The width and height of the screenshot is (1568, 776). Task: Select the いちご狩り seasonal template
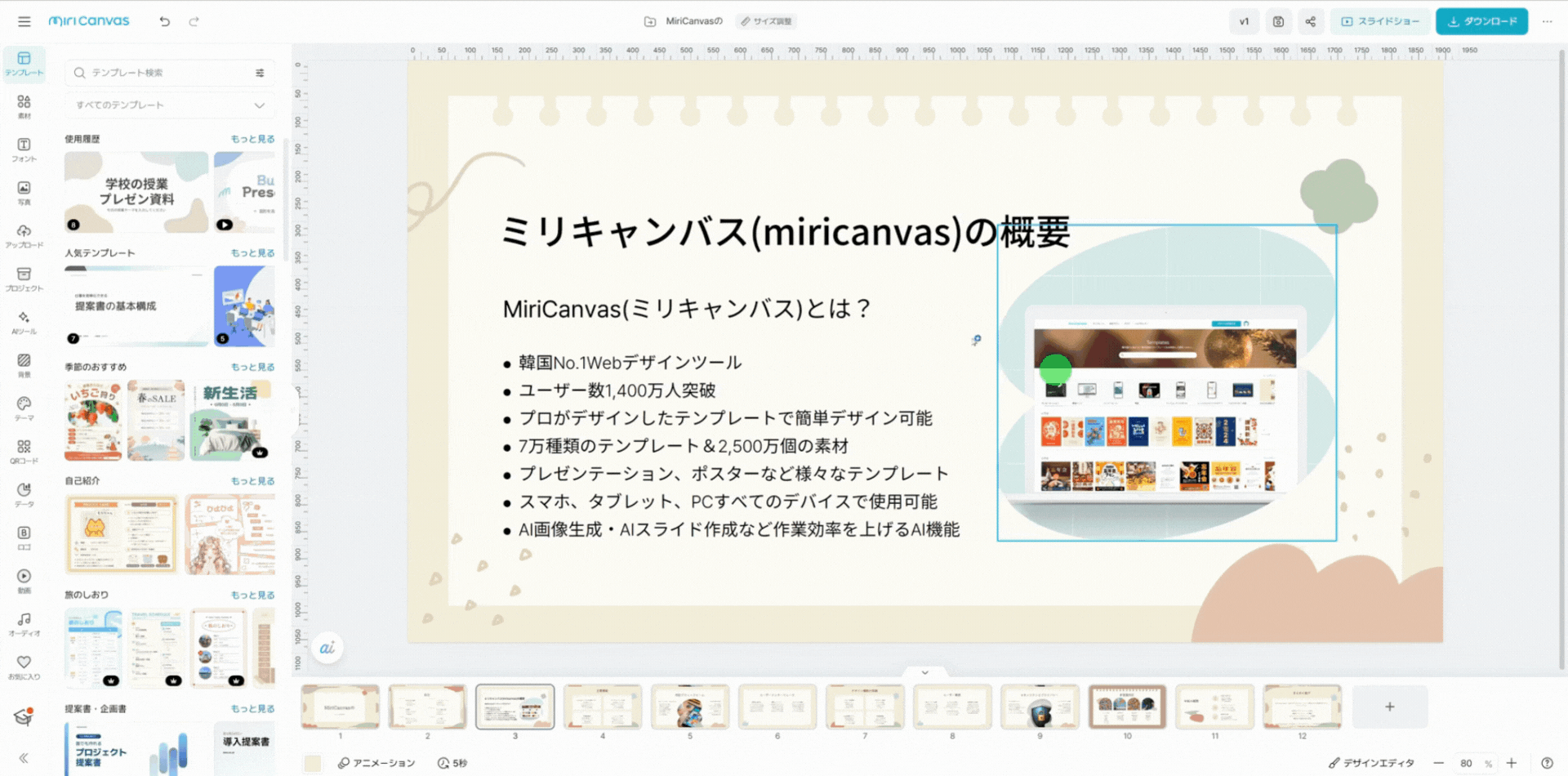93,420
